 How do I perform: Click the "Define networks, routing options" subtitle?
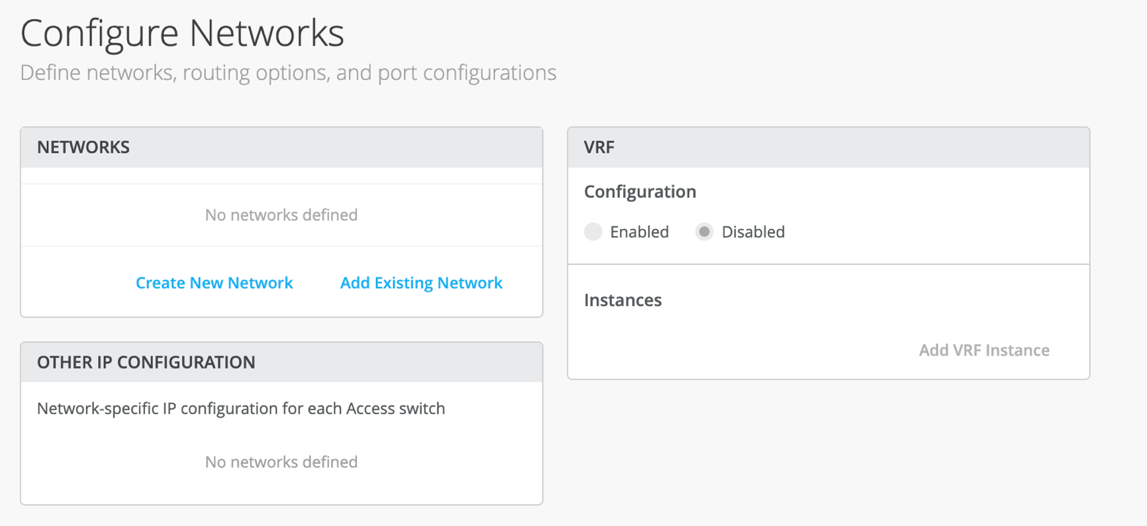coord(288,73)
